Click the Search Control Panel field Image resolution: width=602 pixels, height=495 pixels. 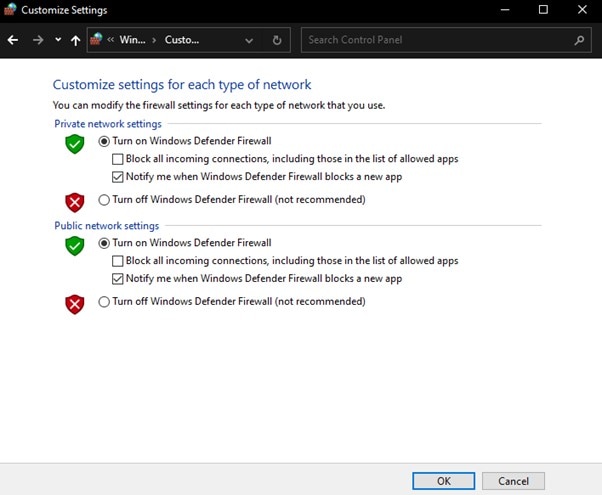point(435,41)
